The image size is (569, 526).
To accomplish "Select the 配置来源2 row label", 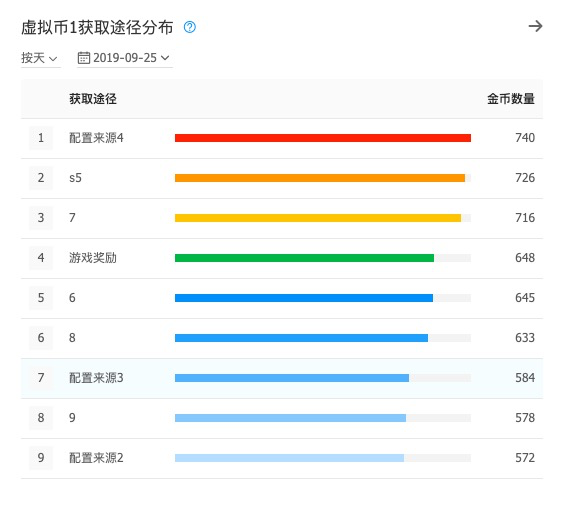I will point(96,458).
